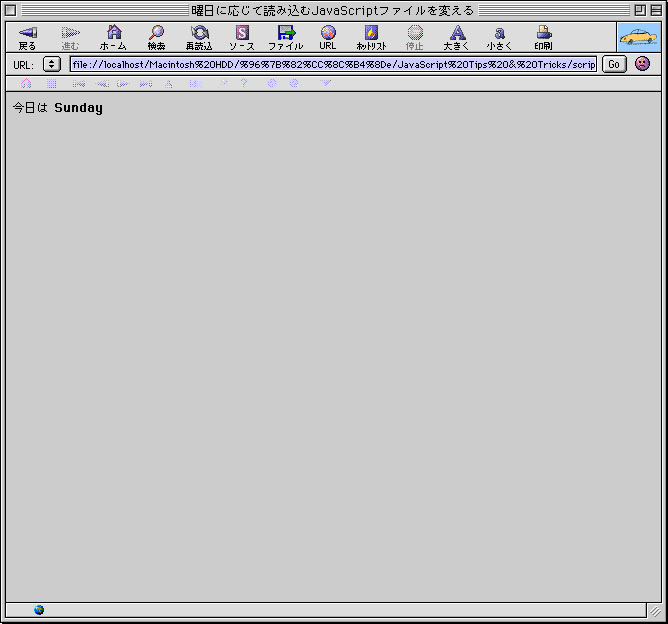Increase font size with 大きく

[457, 38]
